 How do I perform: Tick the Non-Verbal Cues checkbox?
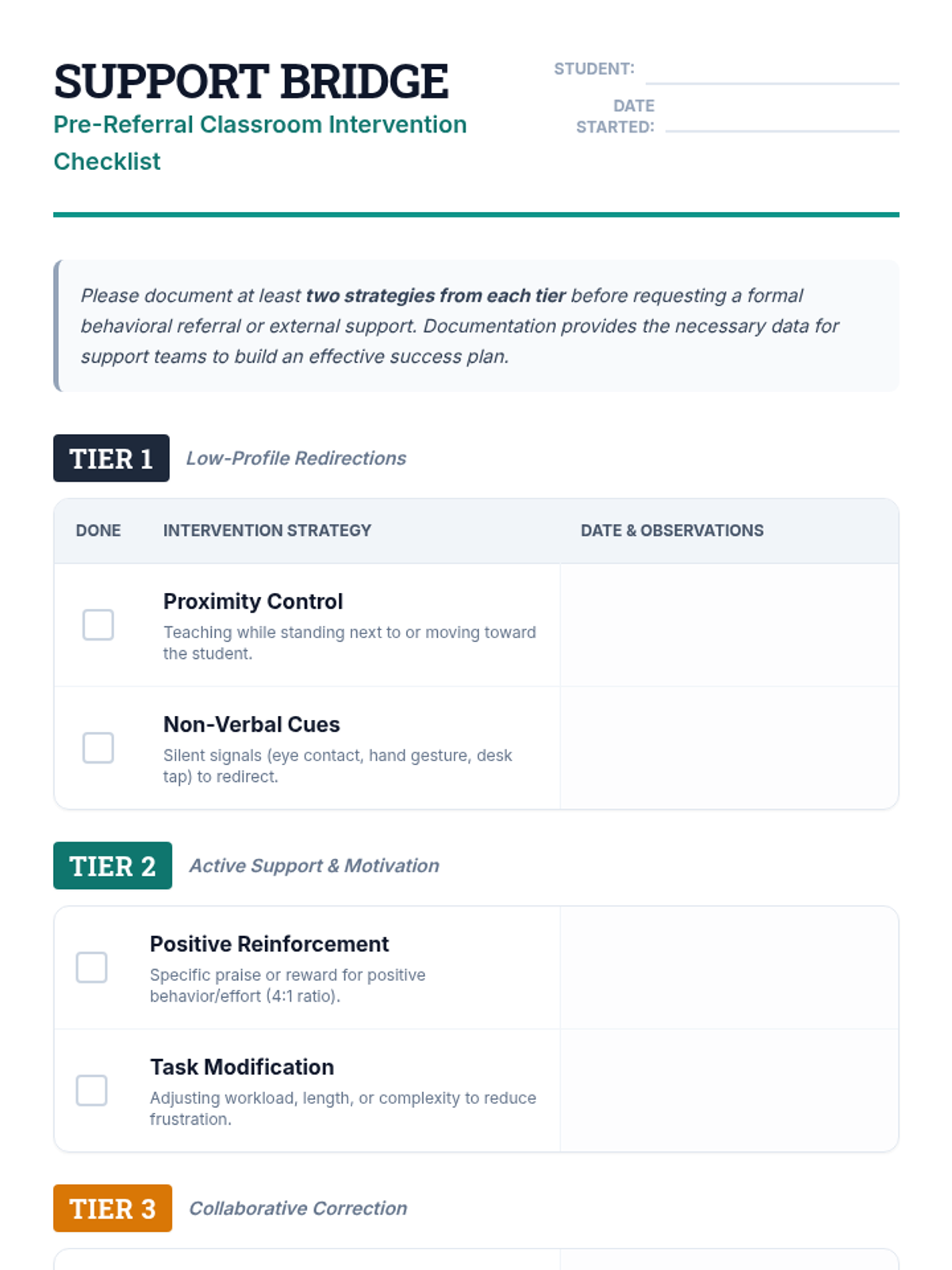(x=98, y=748)
